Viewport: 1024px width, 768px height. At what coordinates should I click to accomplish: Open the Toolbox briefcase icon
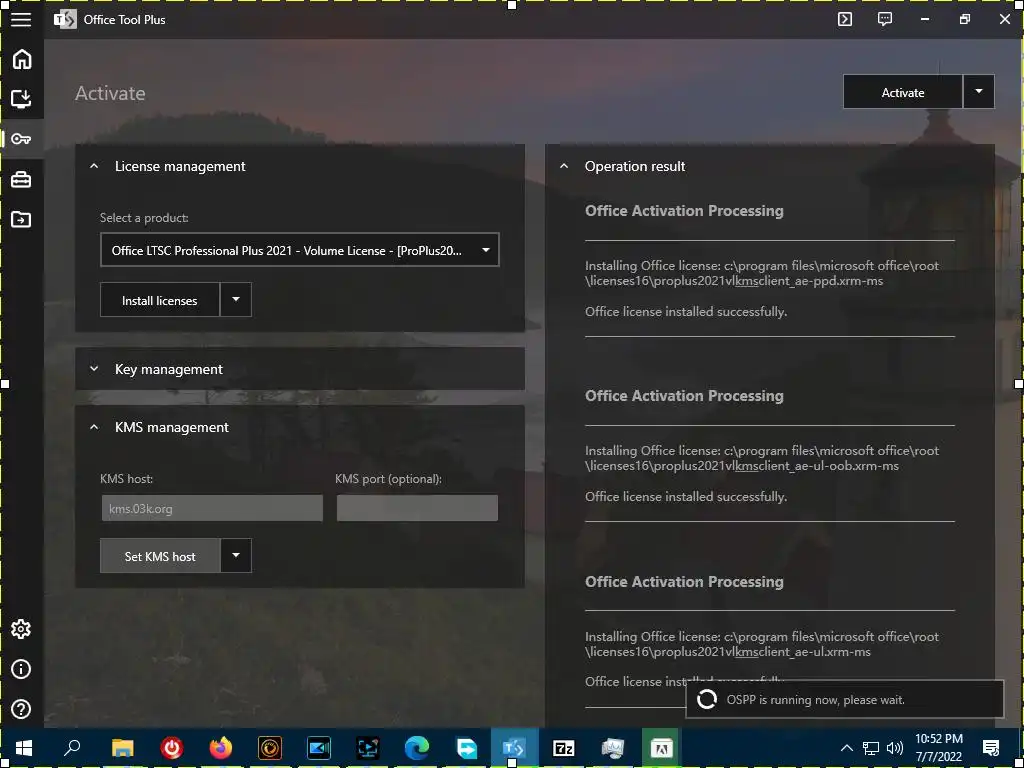point(21,180)
